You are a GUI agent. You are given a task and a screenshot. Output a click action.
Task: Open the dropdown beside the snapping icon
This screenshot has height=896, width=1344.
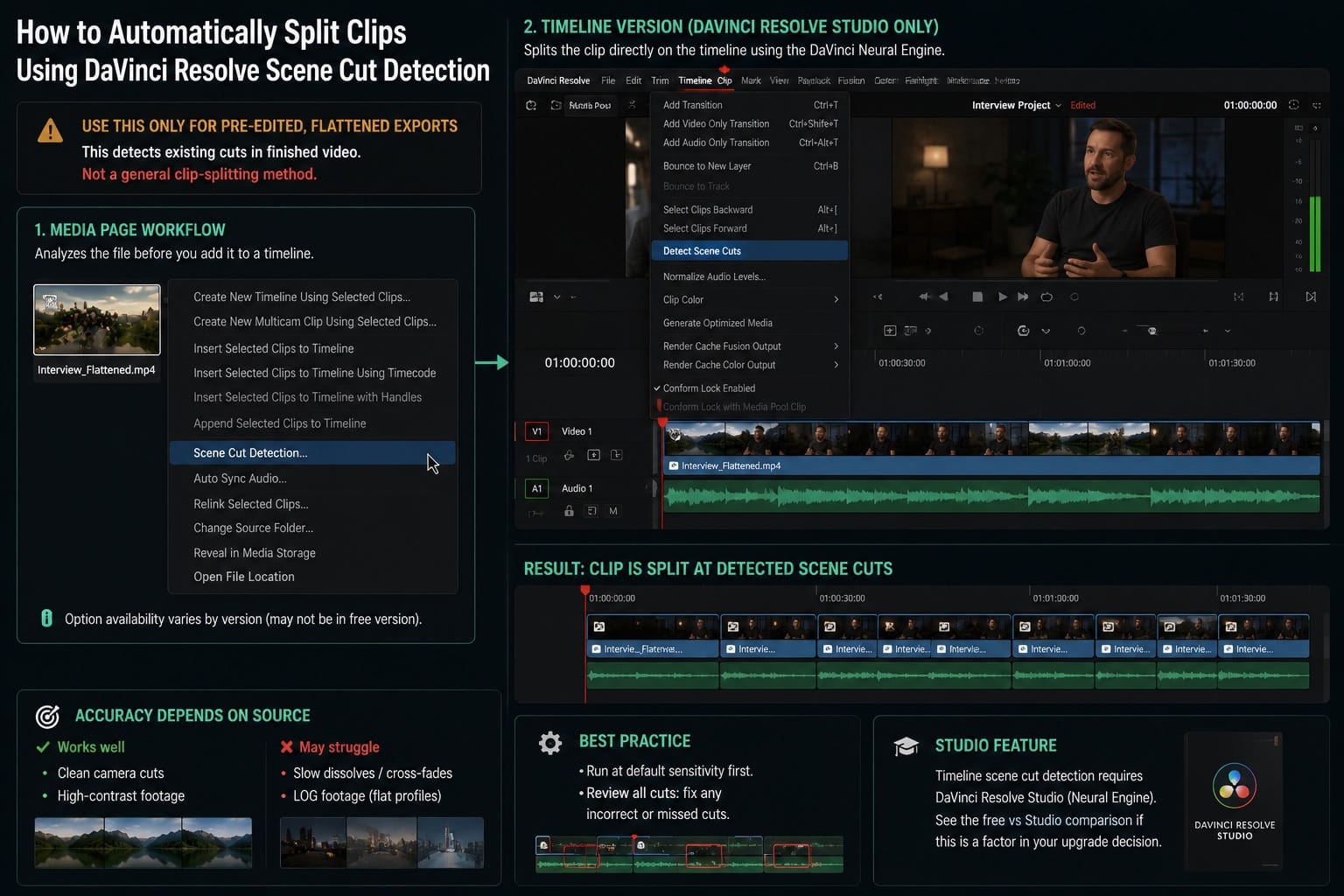coord(1046,331)
